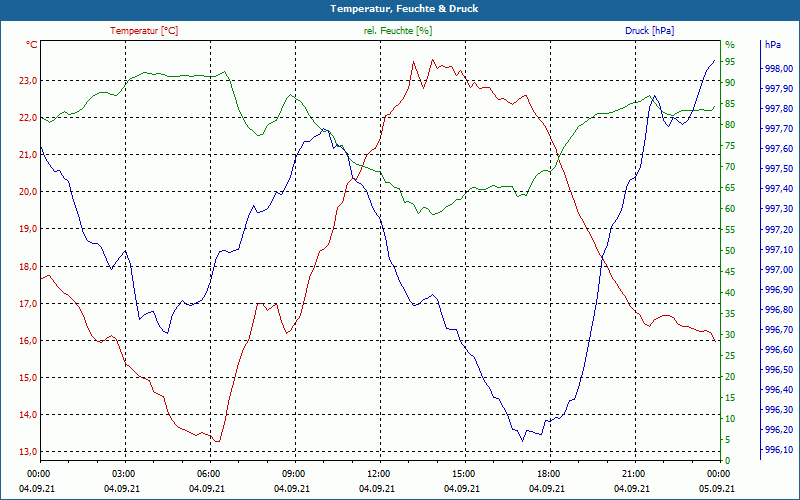The image size is (800, 500).
Task: Click the '03:00' time axis label
Action: coord(122,473)
